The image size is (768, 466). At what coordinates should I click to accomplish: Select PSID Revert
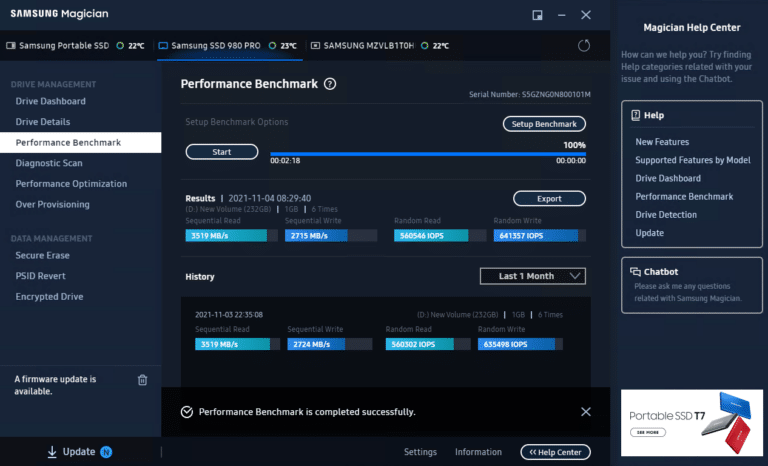pos(40,276)
